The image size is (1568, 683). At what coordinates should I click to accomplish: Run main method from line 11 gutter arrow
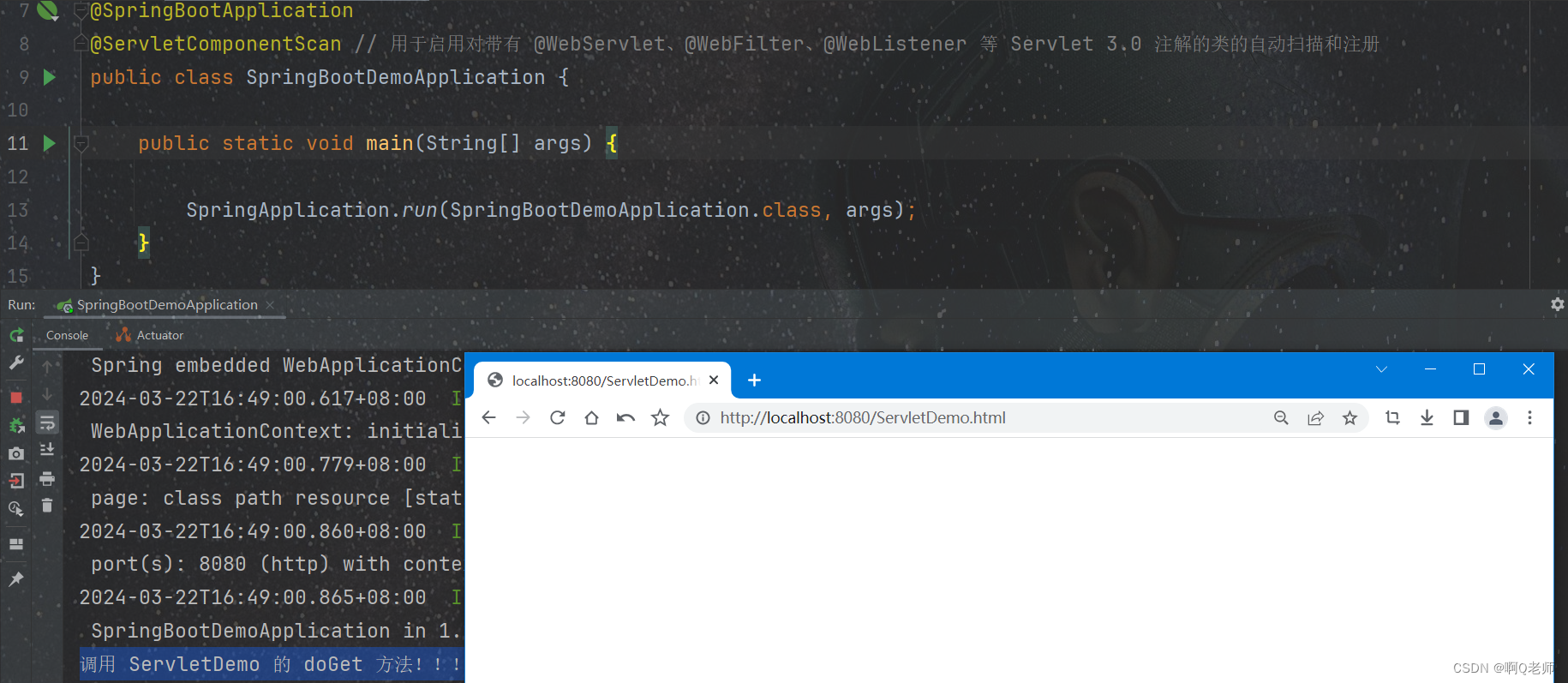tap(50, 143)
